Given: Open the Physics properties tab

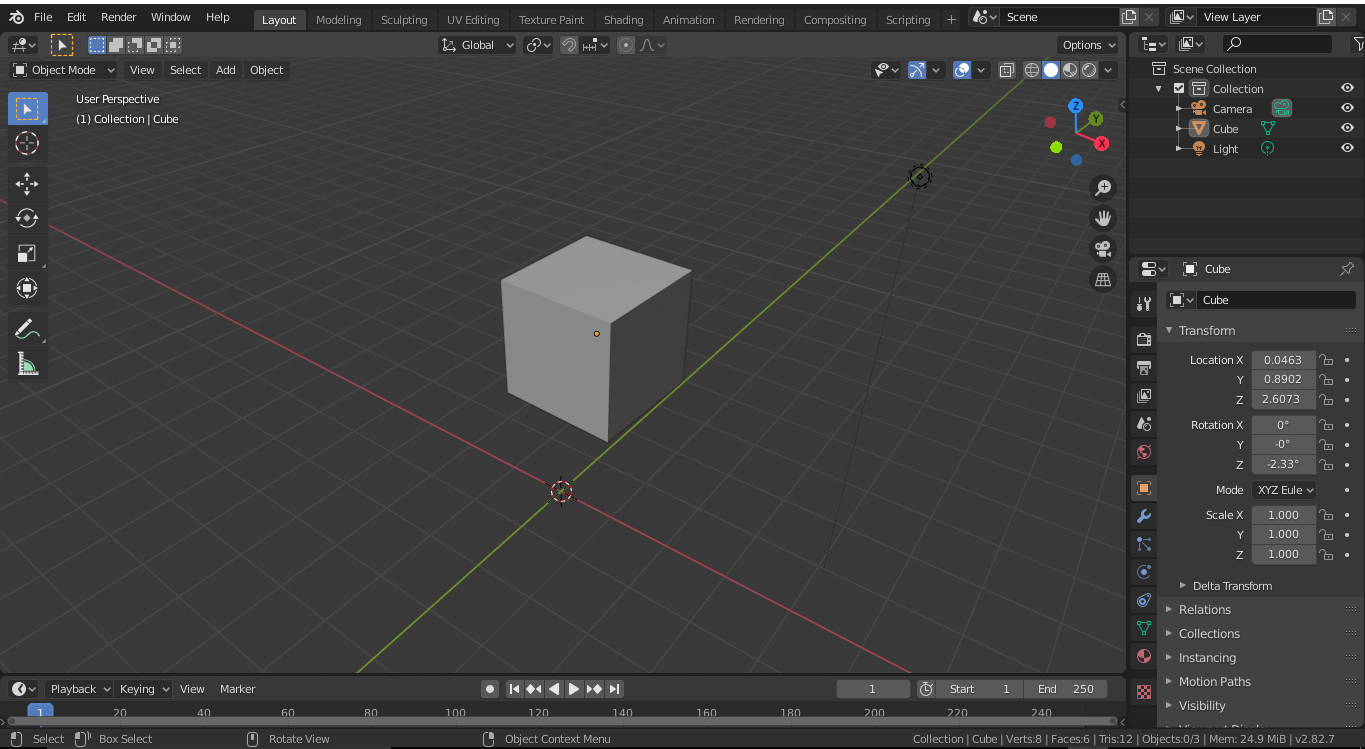Looking at the screenshot, I should (1144, 572).
